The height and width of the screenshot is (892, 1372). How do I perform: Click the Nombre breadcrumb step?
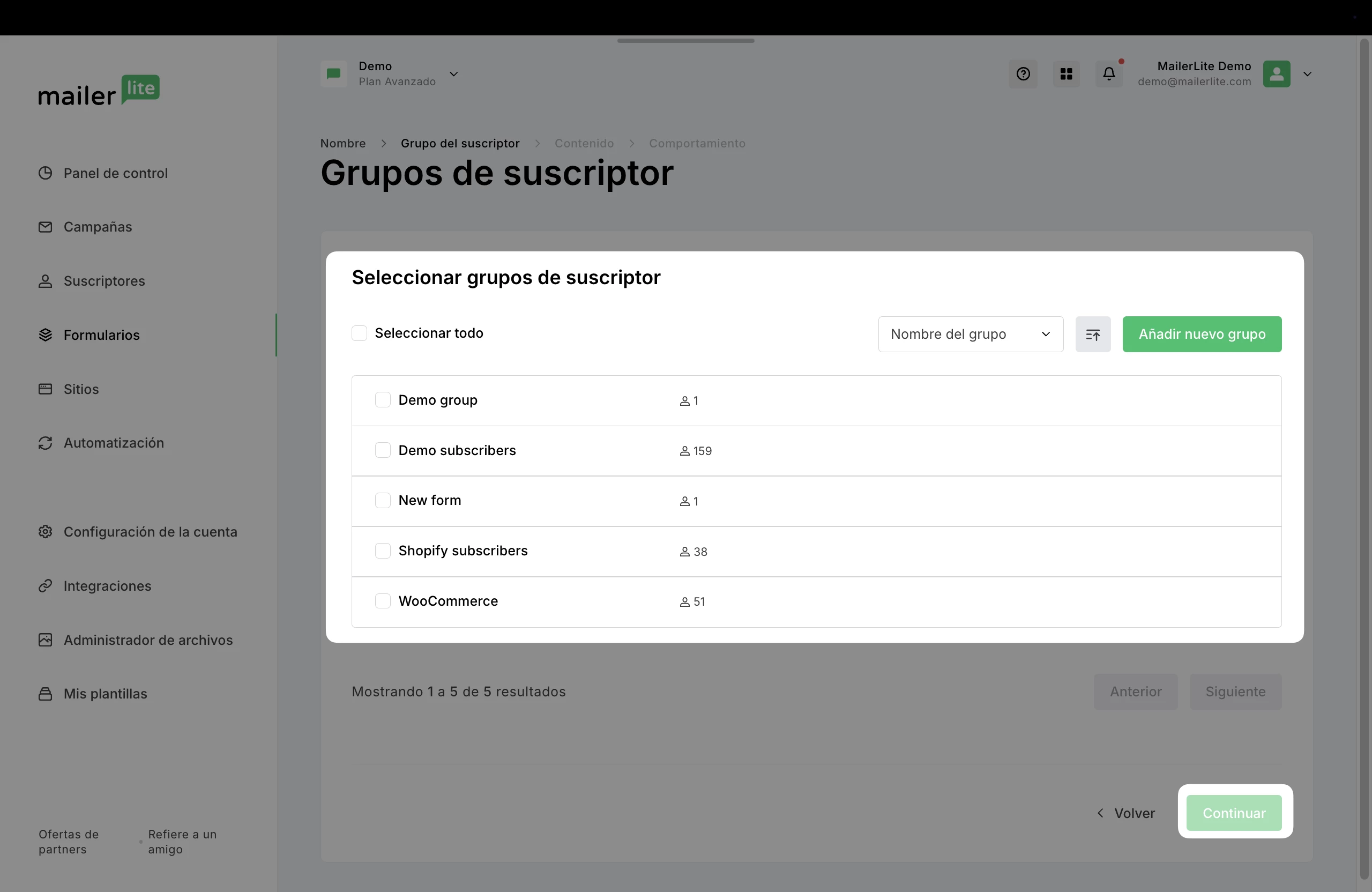point(342,143)
